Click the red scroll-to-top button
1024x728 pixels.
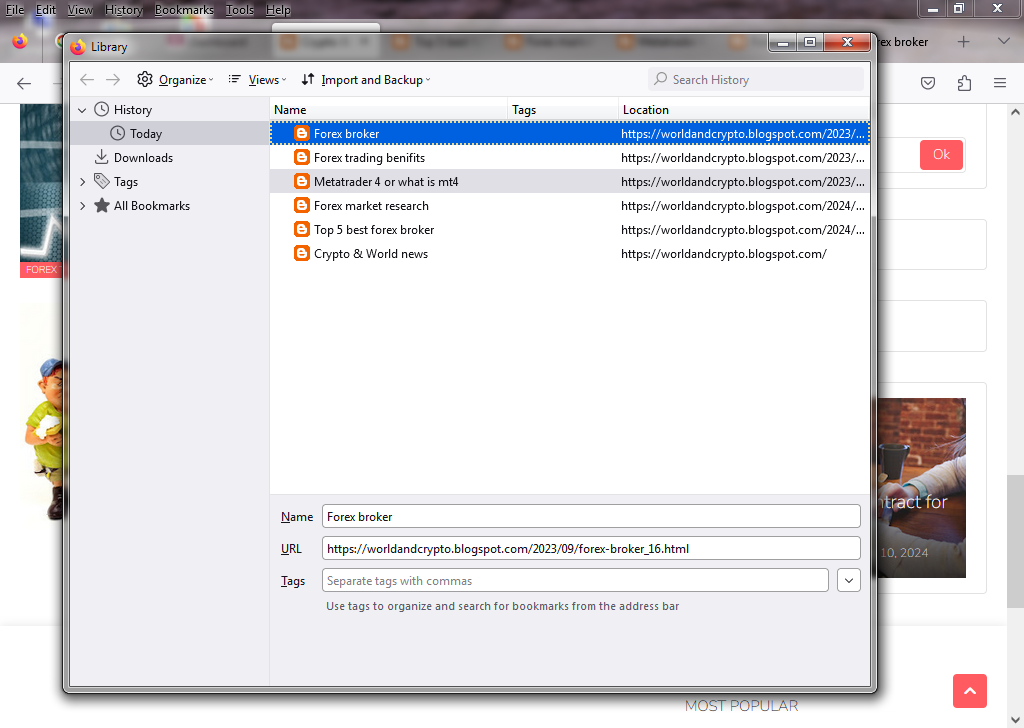click(970, 691)
